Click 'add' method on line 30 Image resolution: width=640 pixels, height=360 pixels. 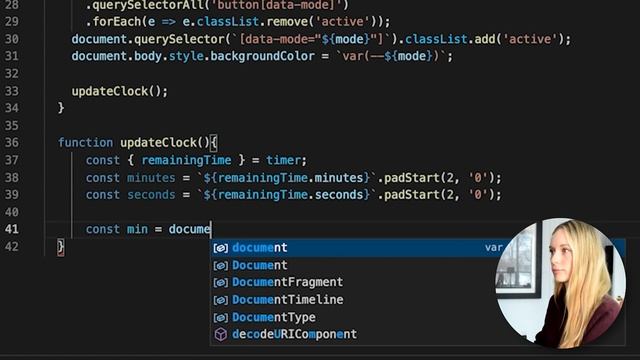click(484, 39)
